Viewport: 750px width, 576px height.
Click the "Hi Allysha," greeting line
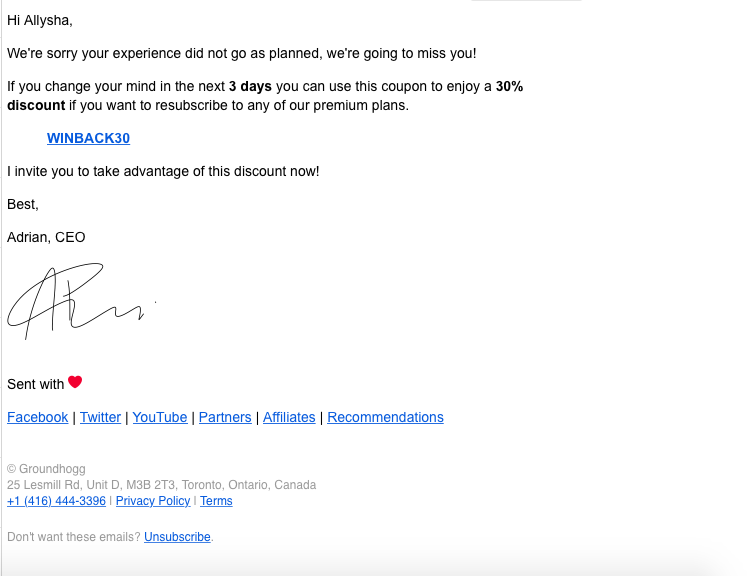40,21
